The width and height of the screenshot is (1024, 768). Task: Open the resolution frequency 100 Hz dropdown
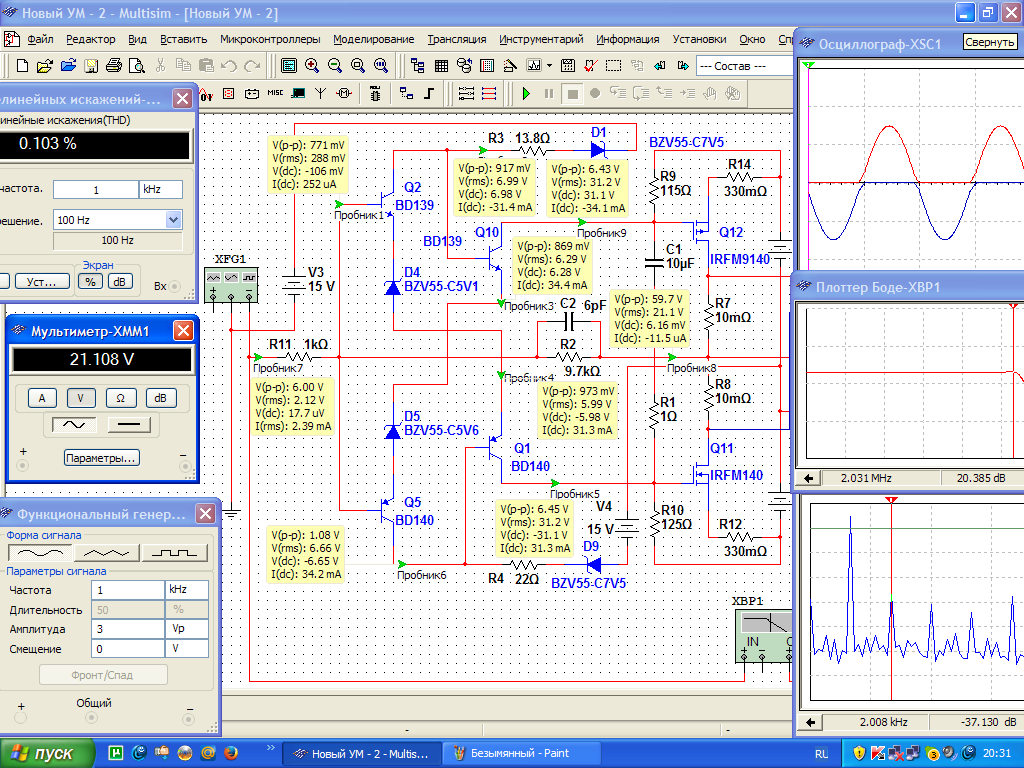click(x=173, y=220)
